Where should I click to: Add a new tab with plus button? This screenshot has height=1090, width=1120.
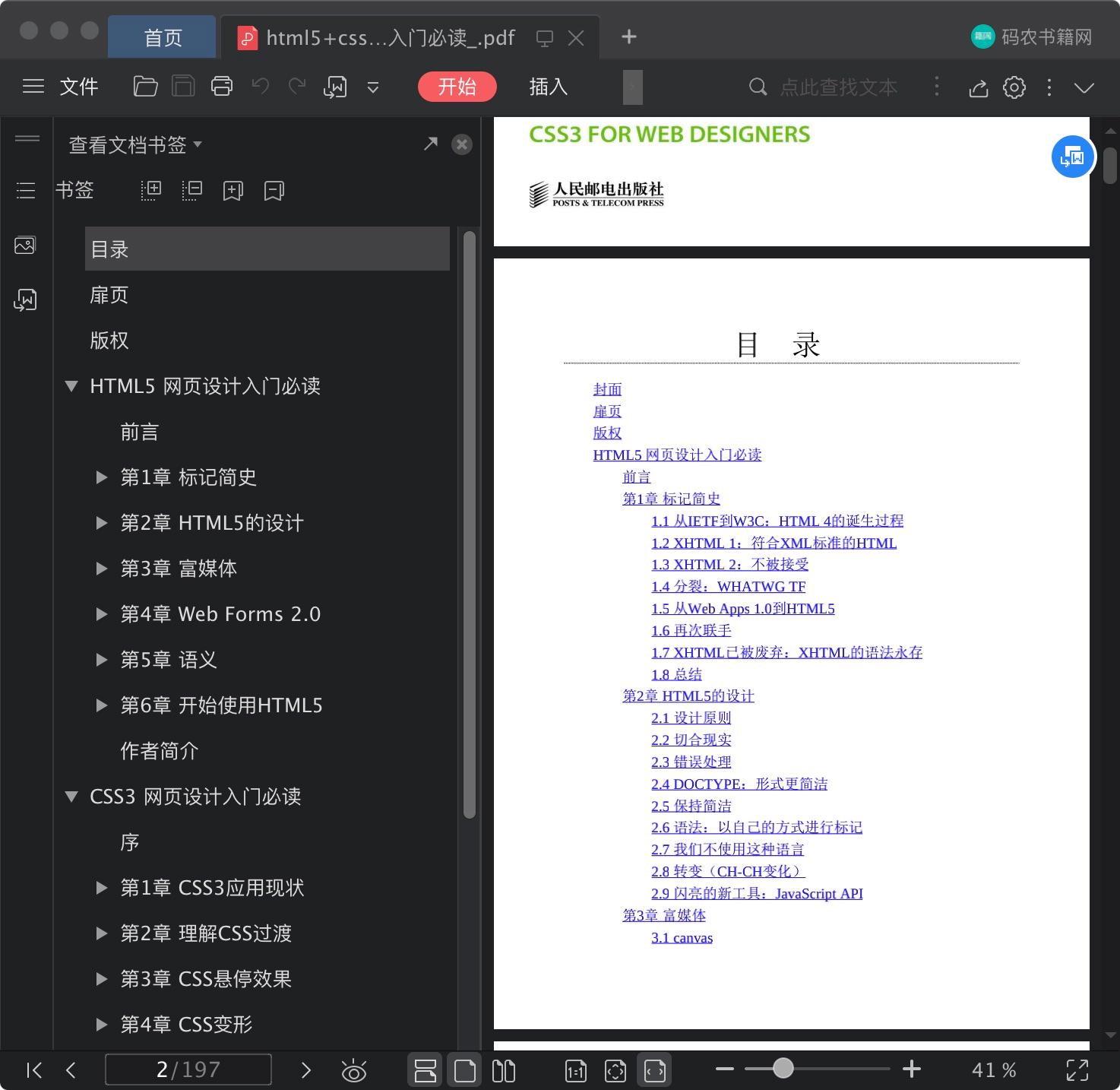point(628,36)
